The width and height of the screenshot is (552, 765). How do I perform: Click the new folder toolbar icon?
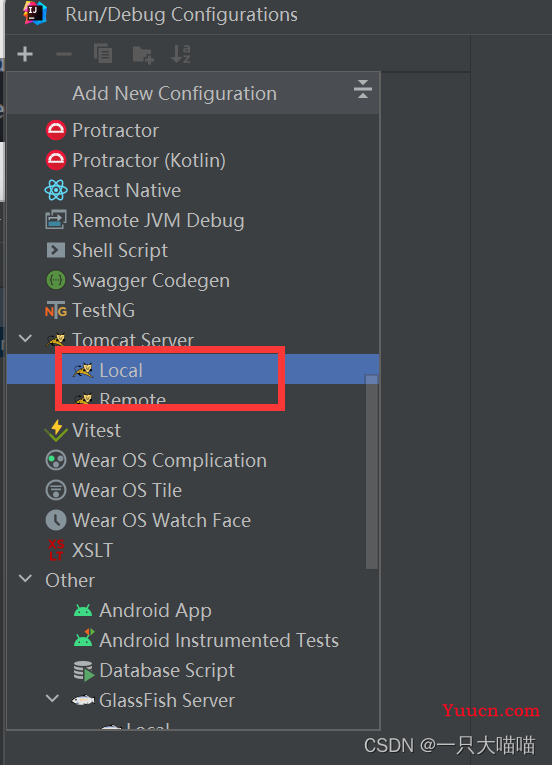pos(143,55)
